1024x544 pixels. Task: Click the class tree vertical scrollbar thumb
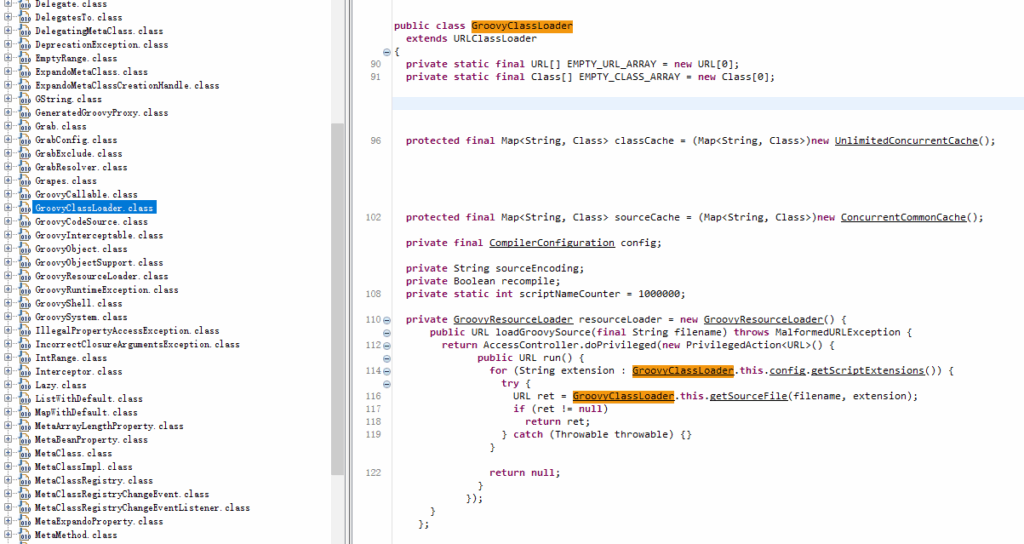tap(338, 300)
